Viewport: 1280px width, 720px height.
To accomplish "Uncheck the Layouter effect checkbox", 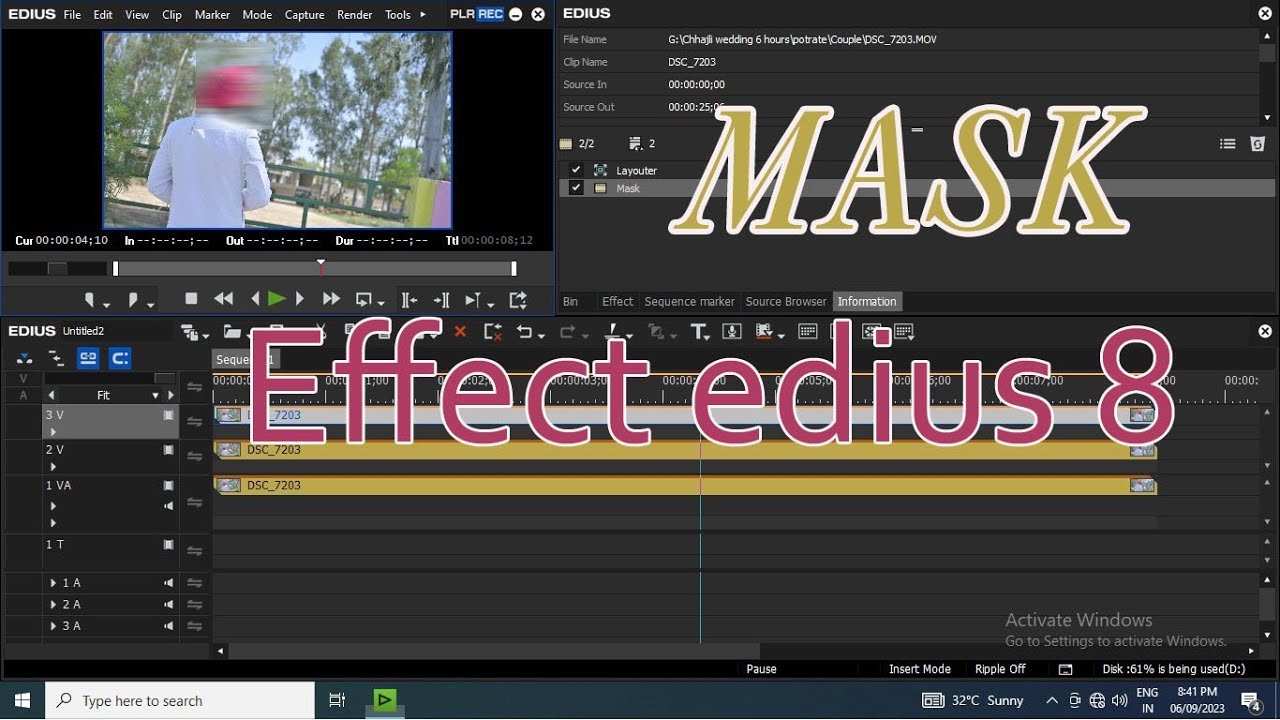I will tap(575, 170).
